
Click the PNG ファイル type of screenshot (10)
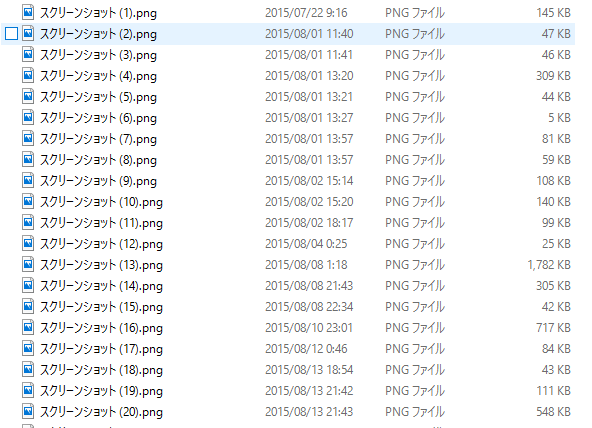(415, 202)
